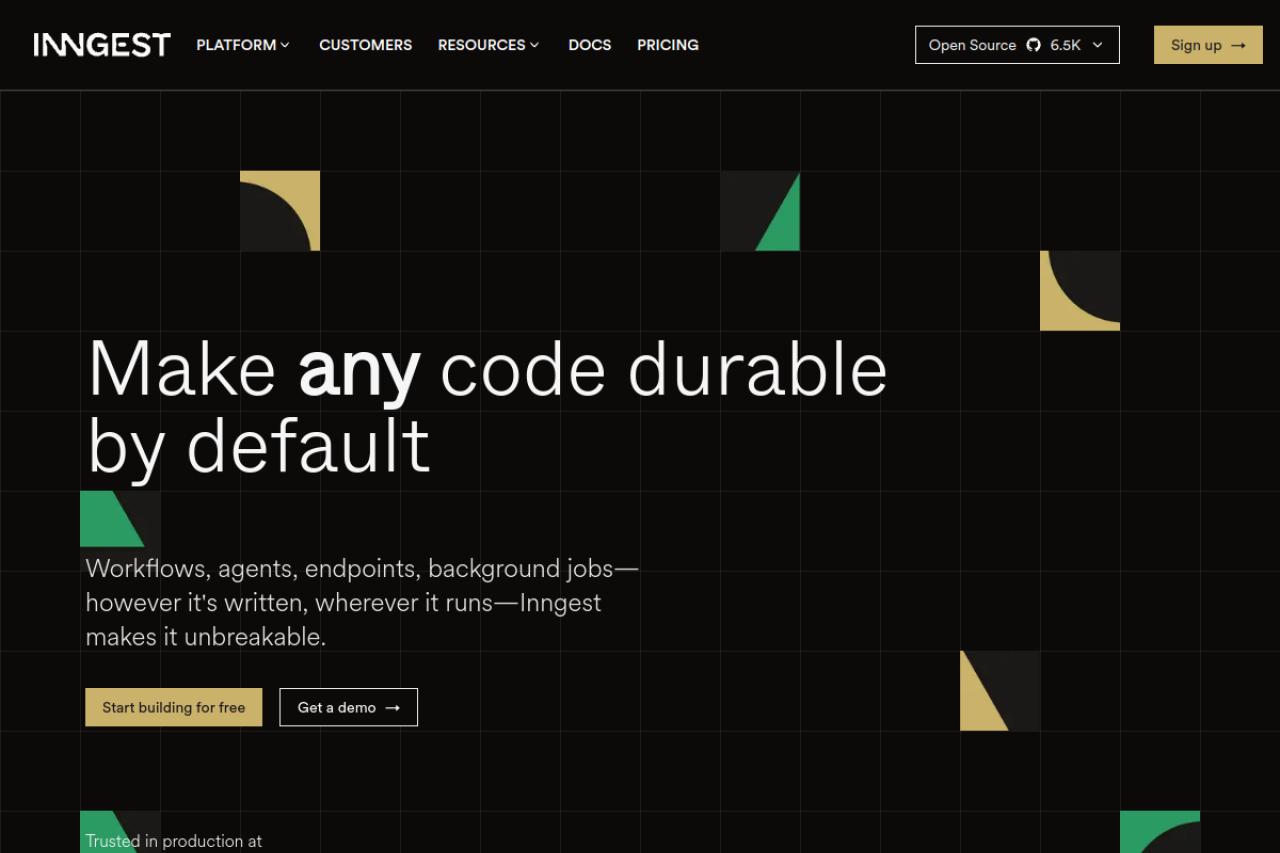1280x853 pixels.
Task: Click the arrow icon in Get a demo
Action: tap(393, 708)
